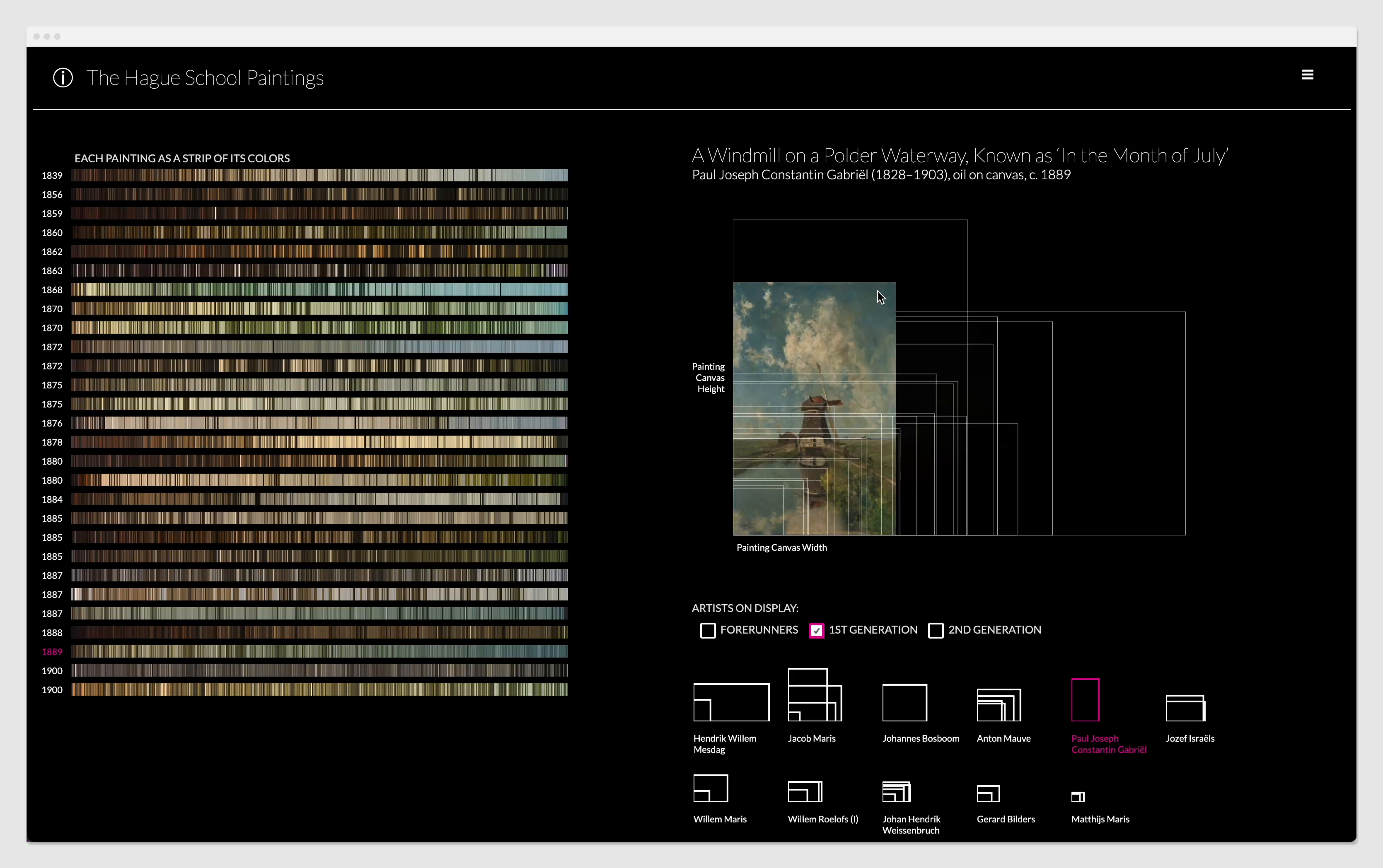The height and width of the screenshot is (868, 1383).
Task: Click the 1884 year label
Action: pyautogui.click(x=52, y=499)
